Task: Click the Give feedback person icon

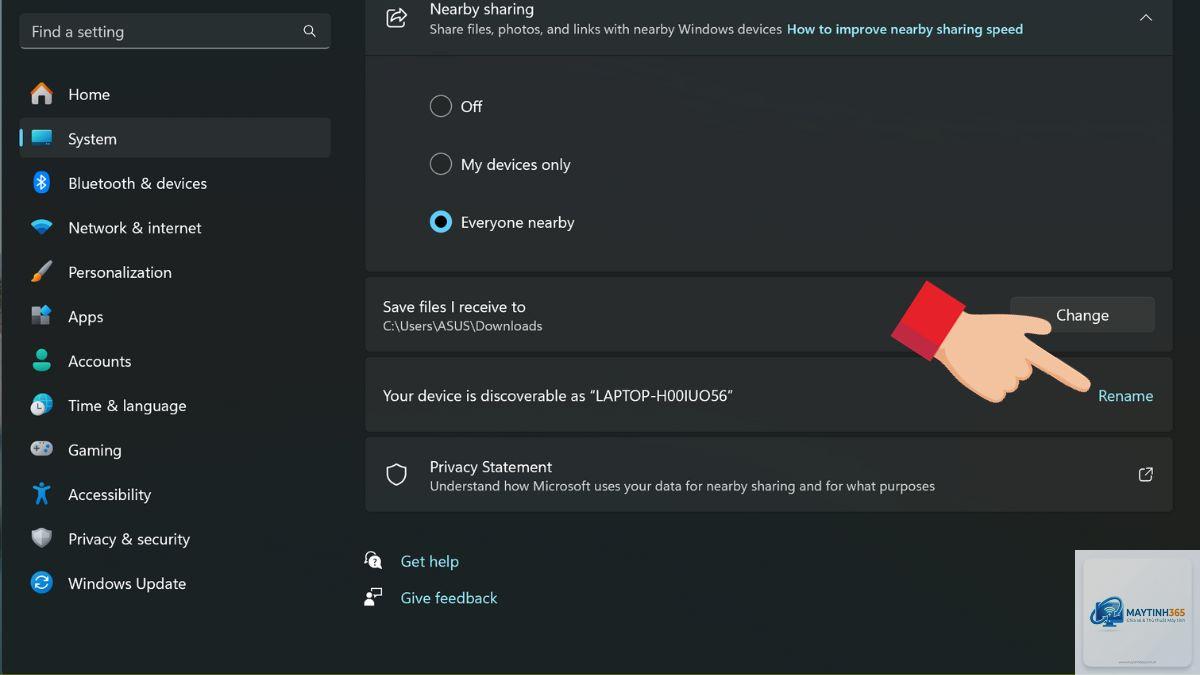Action: 374,597
